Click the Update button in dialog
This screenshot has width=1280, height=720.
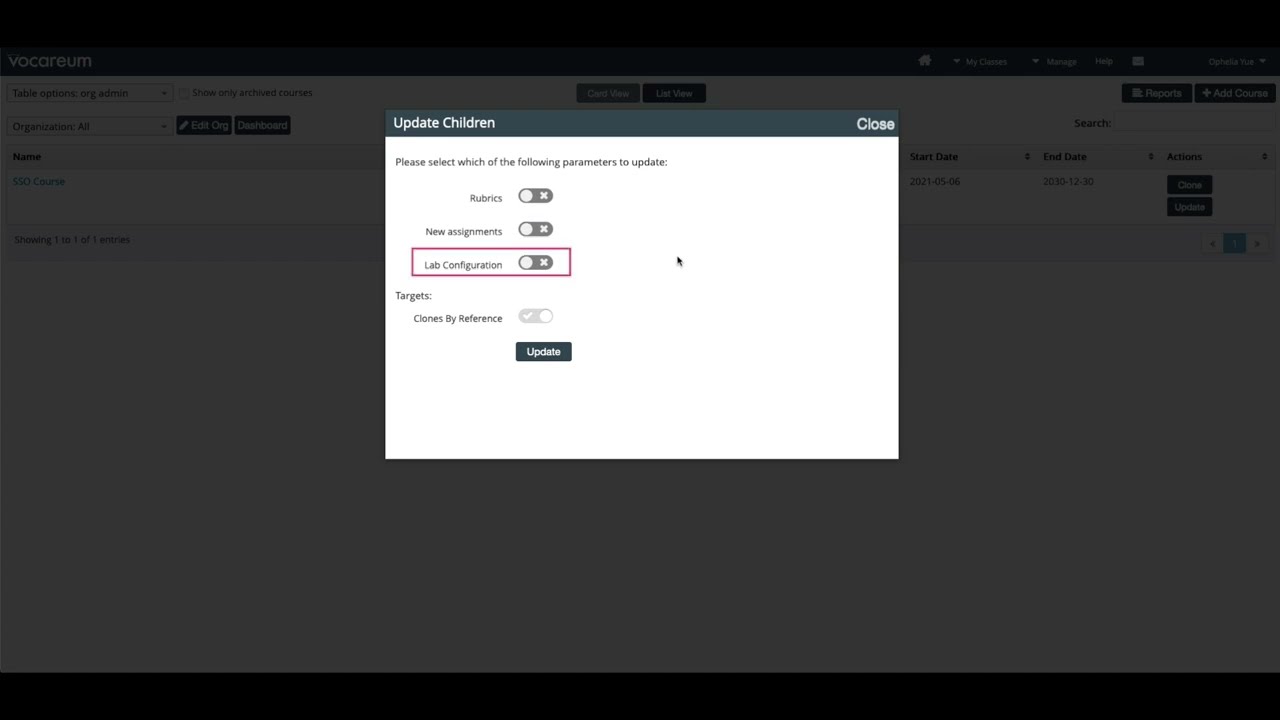pyautogui.click(x=543, y=351)
